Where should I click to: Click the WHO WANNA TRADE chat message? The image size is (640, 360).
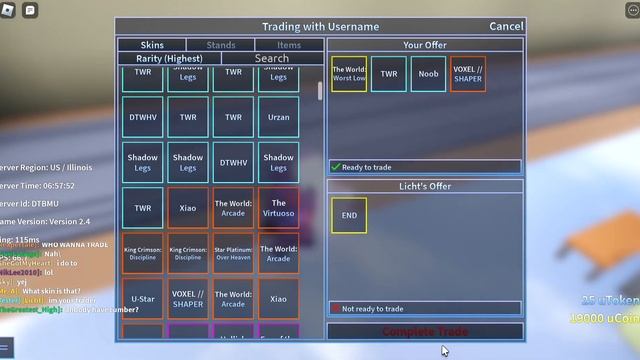pyautogui.click(x=75, y=244)
